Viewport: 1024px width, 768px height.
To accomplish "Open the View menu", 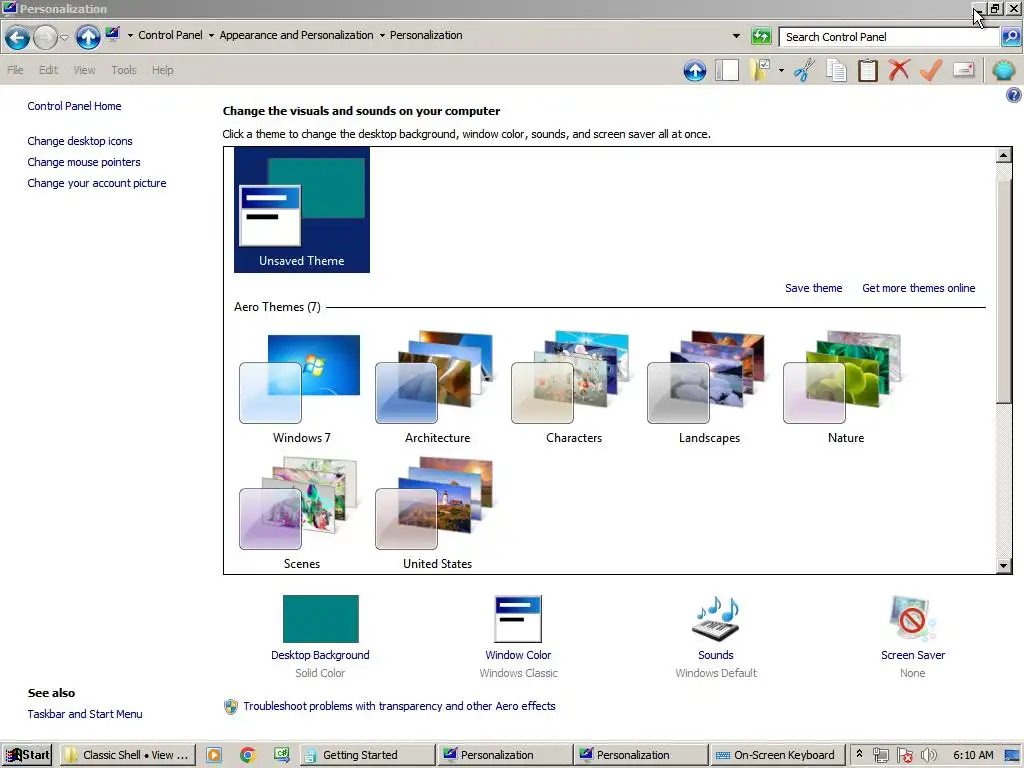I will tap(84, 70).
